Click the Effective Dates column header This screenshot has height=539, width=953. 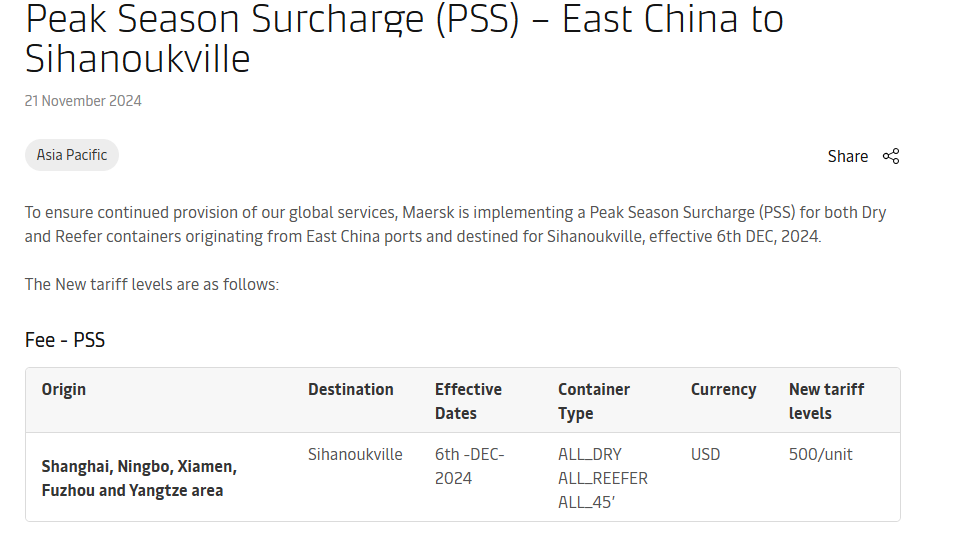point(468,401)
